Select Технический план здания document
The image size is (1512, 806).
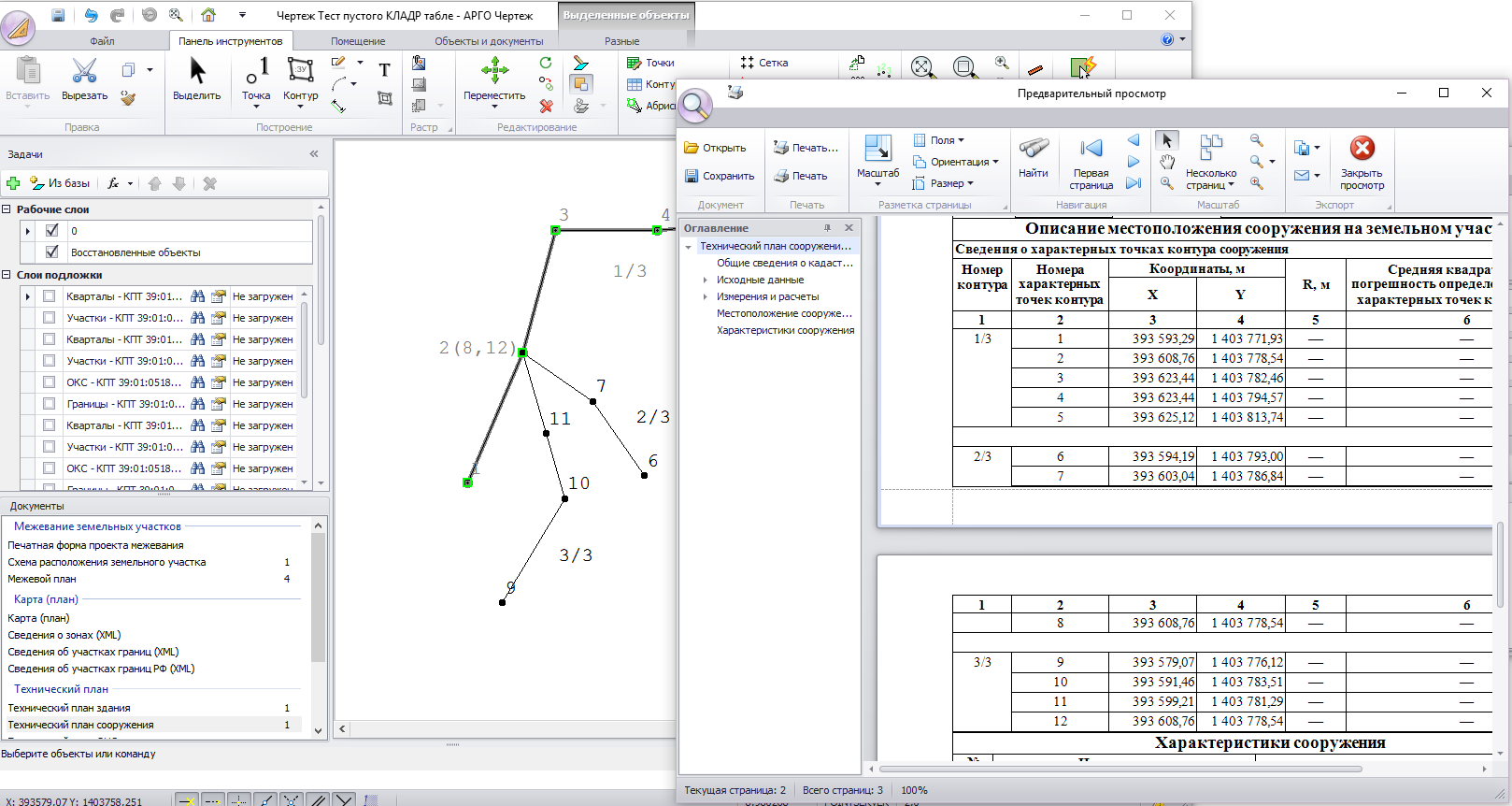(x=69, y=708)
